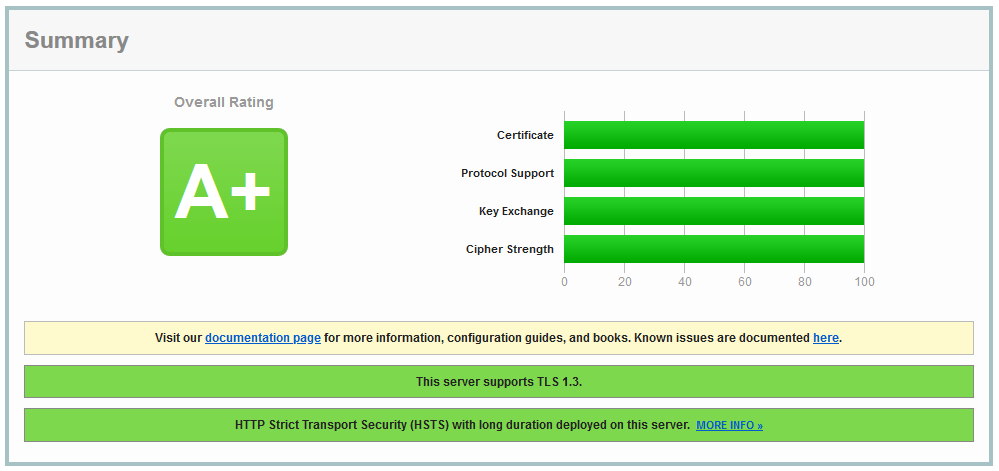Select the Overall Rating label
This screenshot has height=471, width=999.
point(224,102)
